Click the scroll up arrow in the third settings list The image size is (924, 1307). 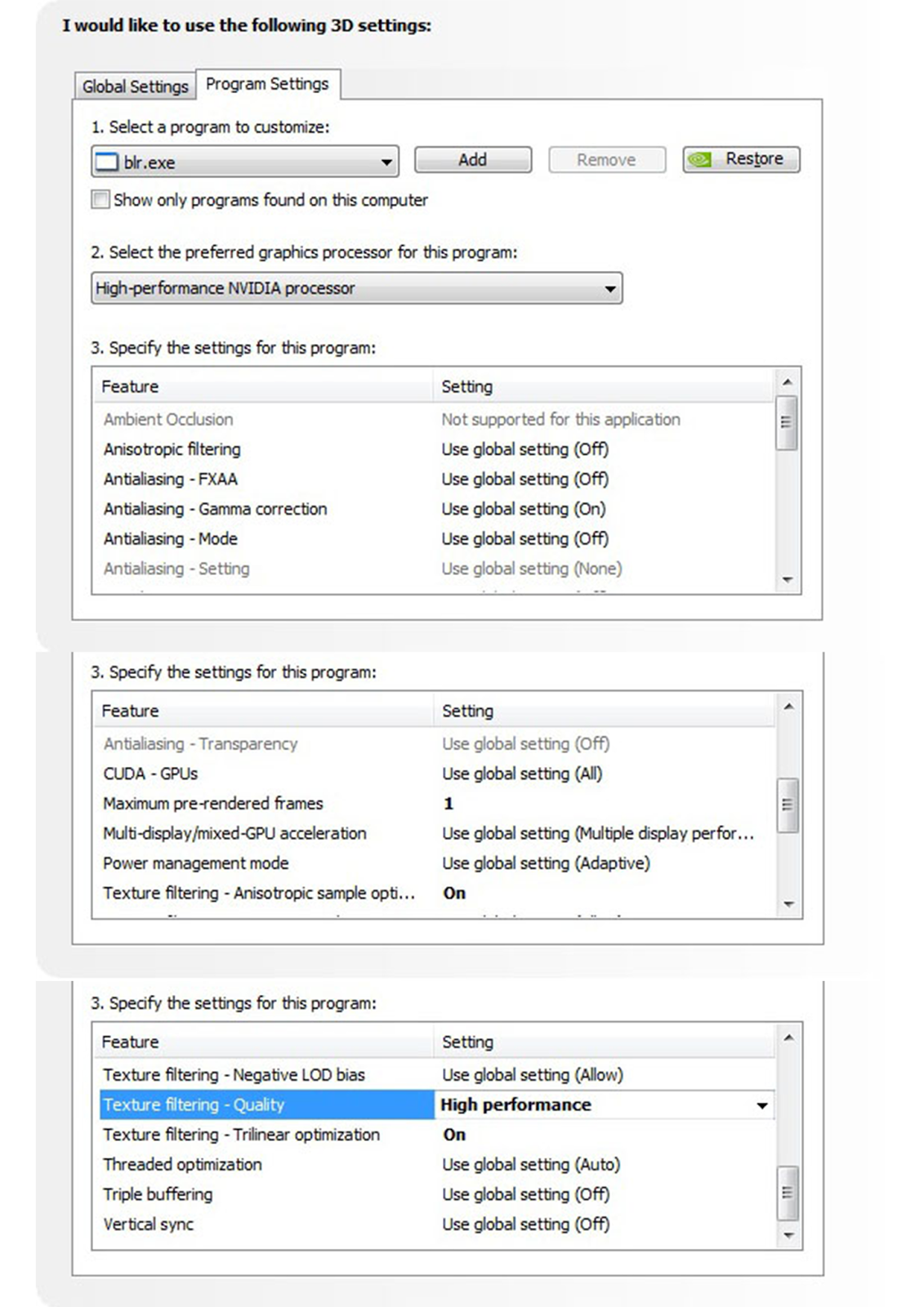(788, 1037)
